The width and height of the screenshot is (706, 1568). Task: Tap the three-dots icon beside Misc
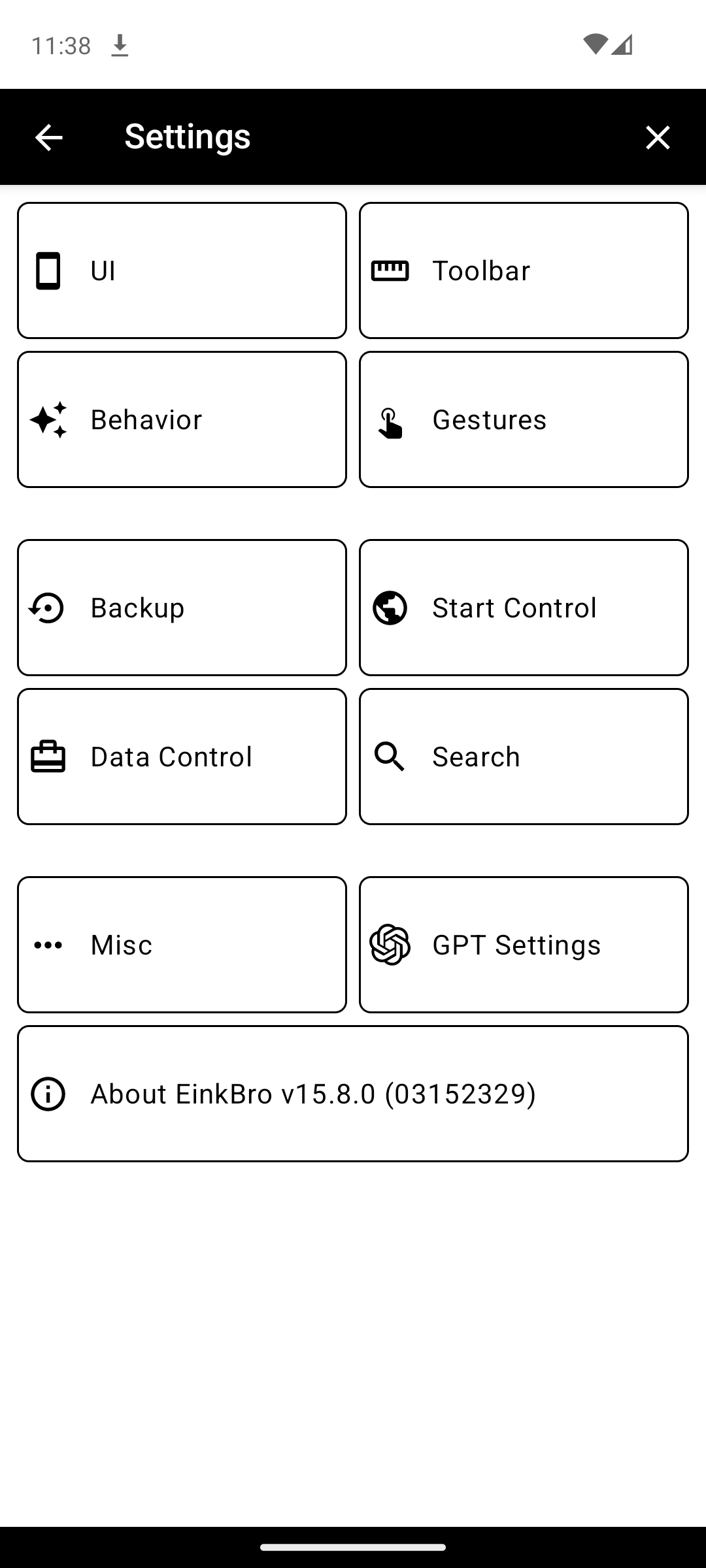[48, 945]
